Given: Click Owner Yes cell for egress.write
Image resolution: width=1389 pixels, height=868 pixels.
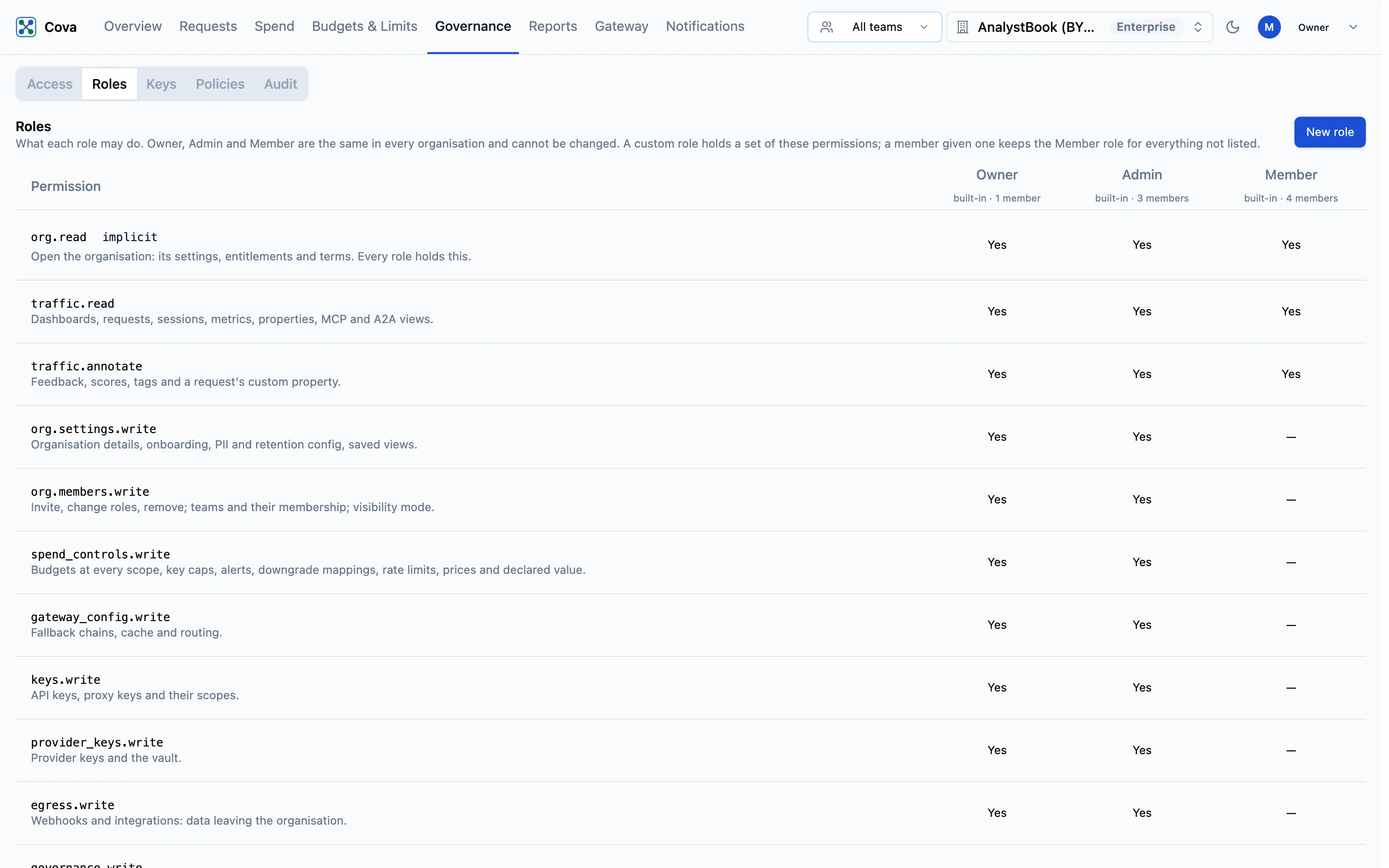Looking at the screenshot, I should (996, 813).
